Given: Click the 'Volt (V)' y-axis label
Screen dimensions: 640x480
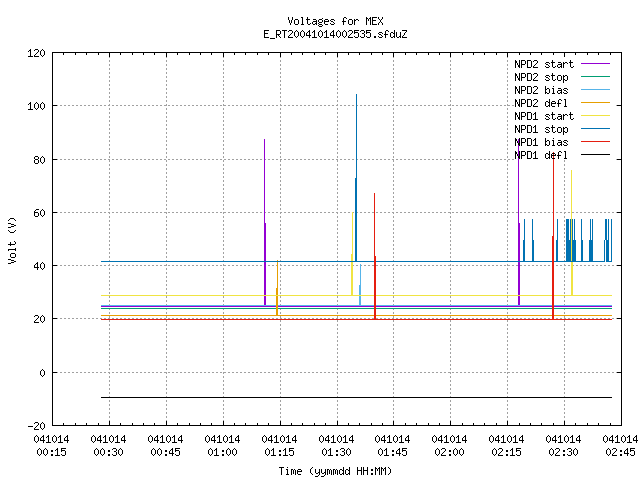Looking at the screenshot, I should 12,241.
